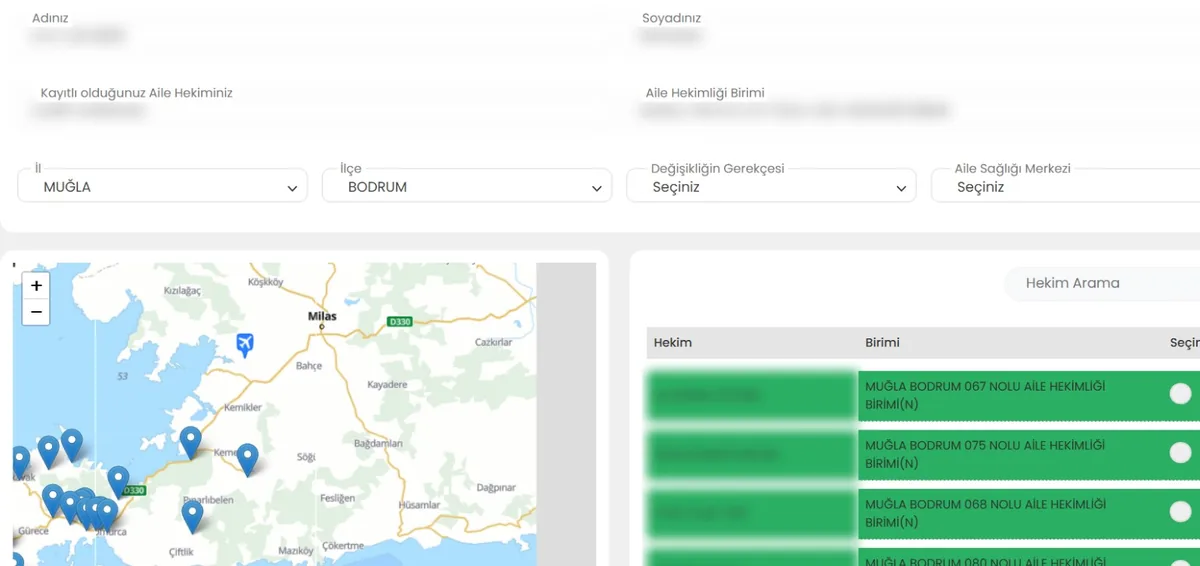Click the Çiftlik label on map
The image size is (1200, 566).
click(x=181, y=552)
